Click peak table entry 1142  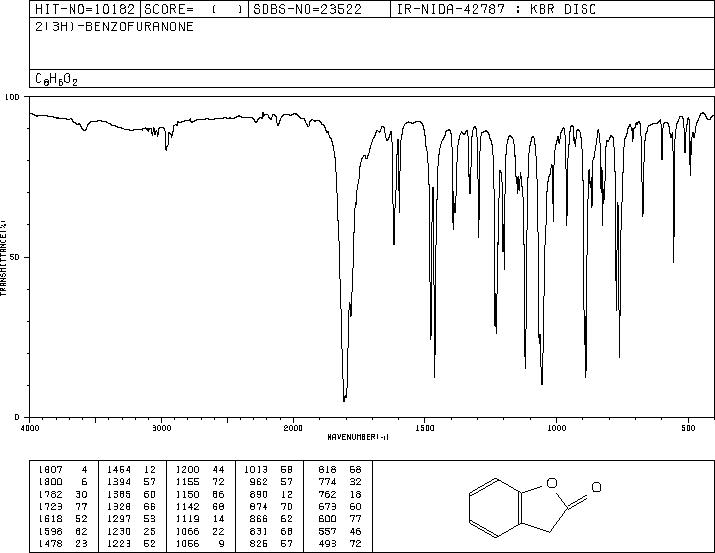200,506
